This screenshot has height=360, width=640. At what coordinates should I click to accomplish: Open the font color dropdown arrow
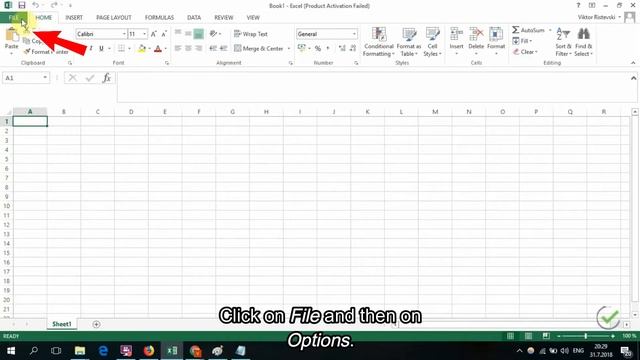point(165,49)
